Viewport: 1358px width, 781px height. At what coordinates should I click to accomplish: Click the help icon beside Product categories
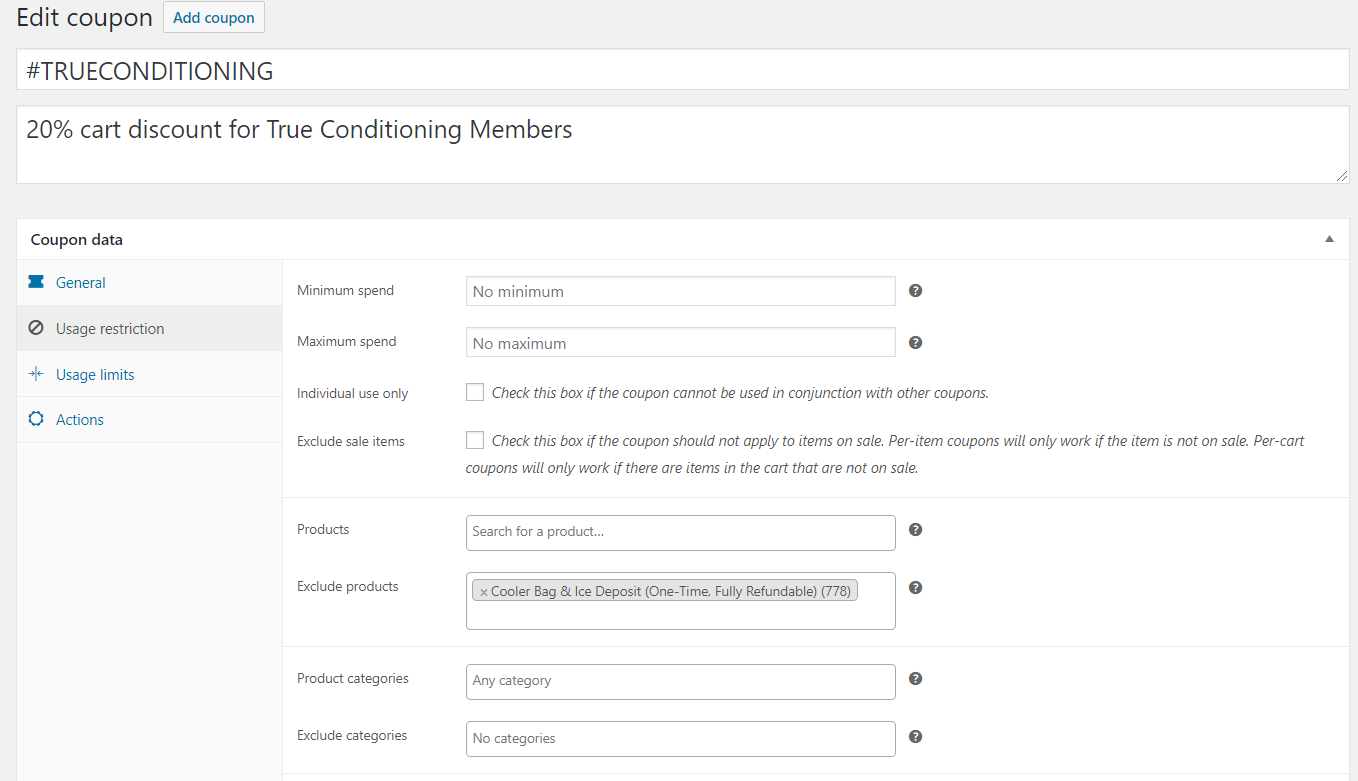[915, 679]
